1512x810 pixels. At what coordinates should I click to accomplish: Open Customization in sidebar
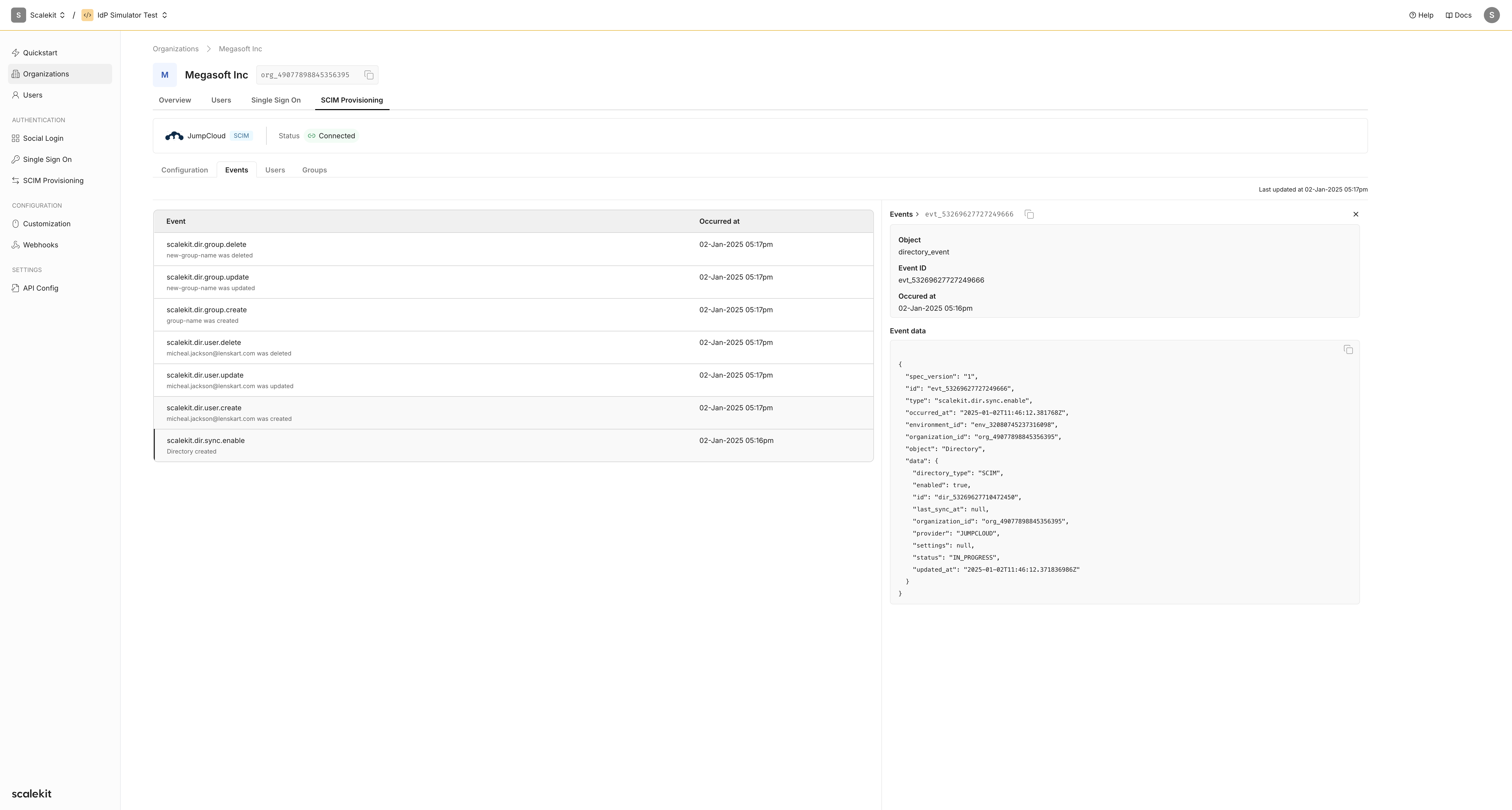[x=60, y=224]
